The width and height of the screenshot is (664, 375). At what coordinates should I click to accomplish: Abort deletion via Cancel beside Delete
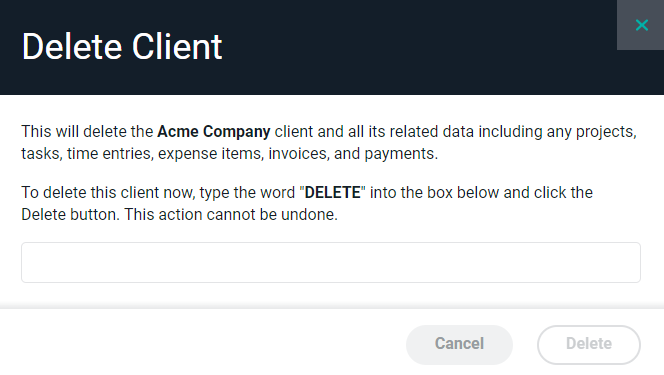pyautogui.click(x=459, y=345)
